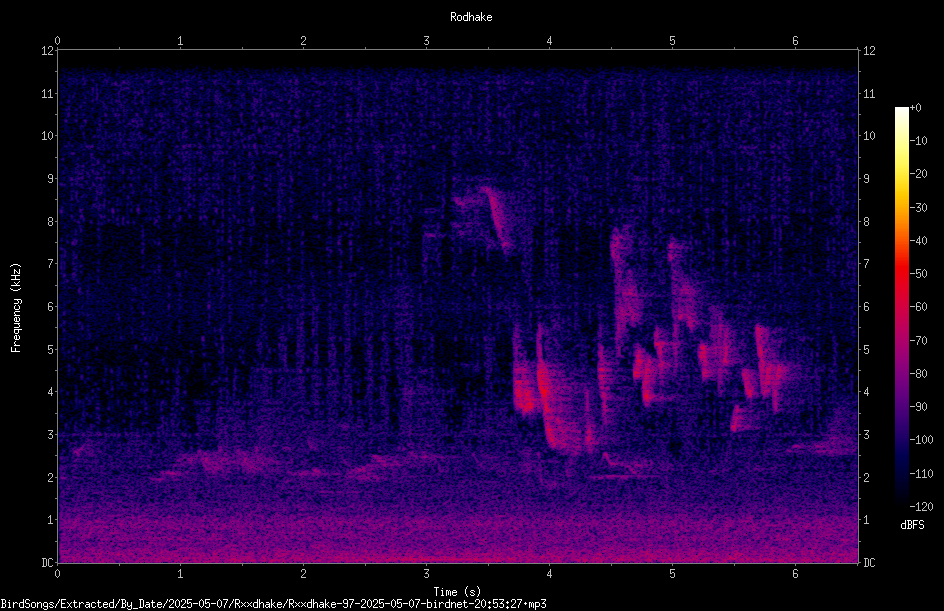Click the 5 second mark on top time axis

(672, 41)
